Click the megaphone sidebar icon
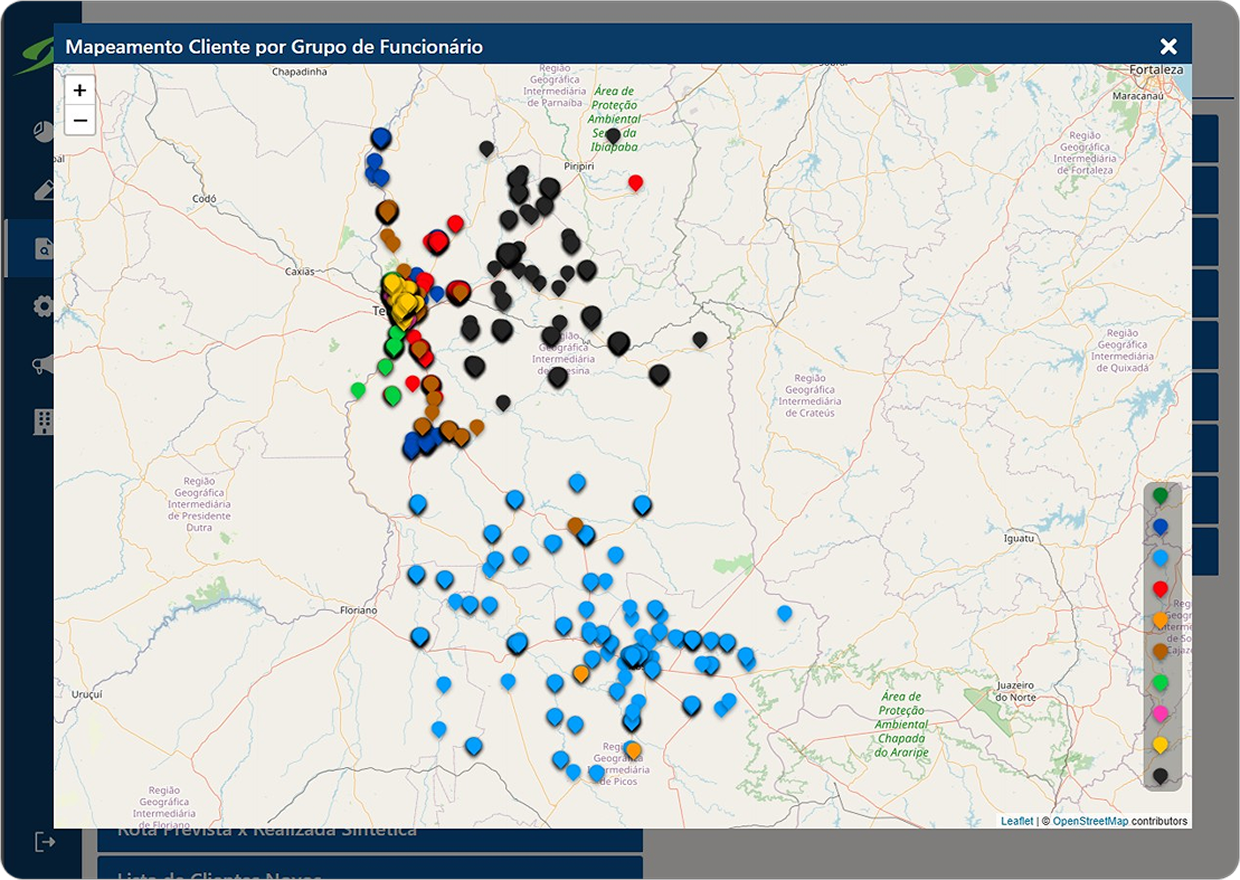 [x=43, y=365]
